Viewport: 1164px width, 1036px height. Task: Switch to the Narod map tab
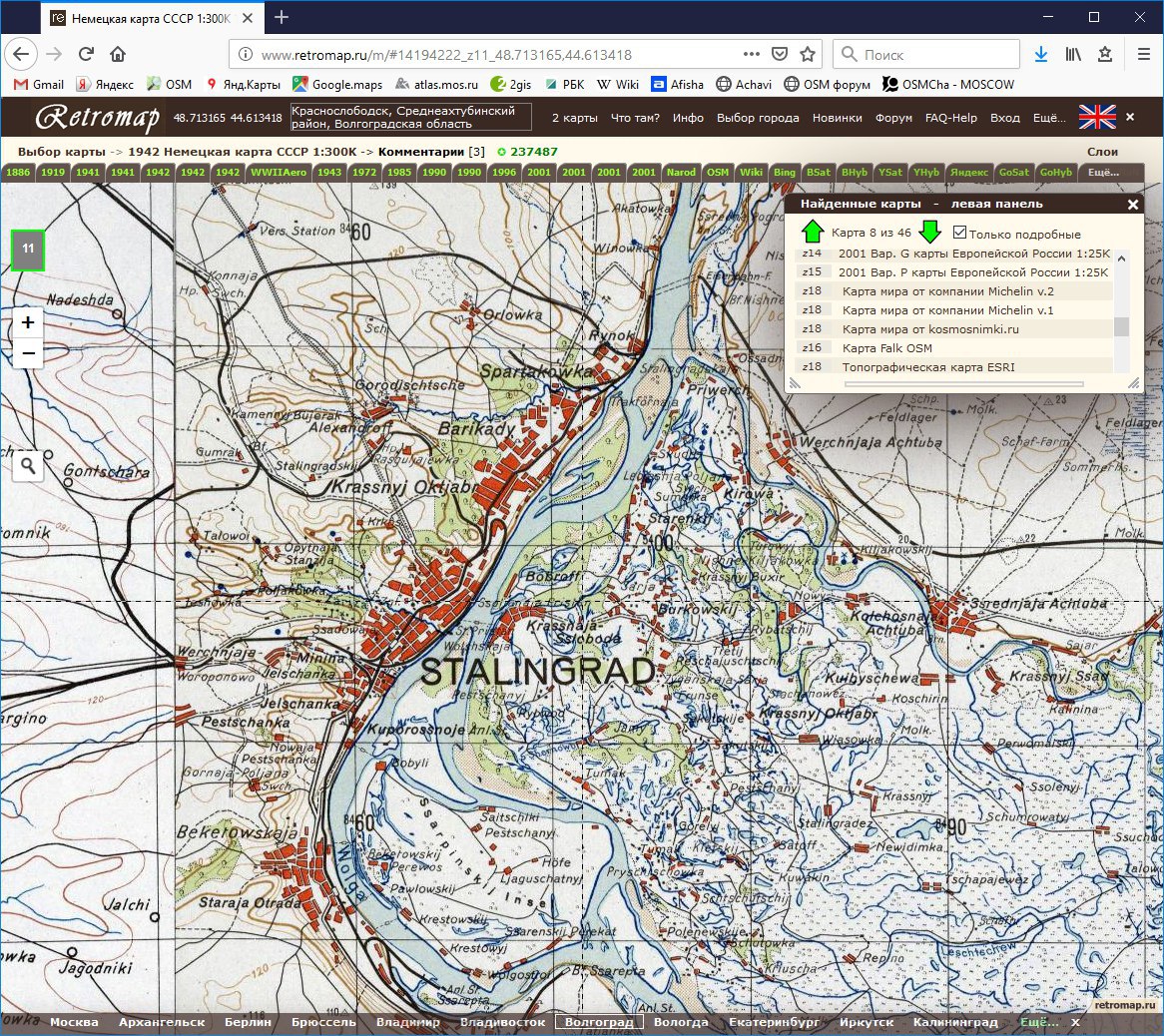click(681, 173)
